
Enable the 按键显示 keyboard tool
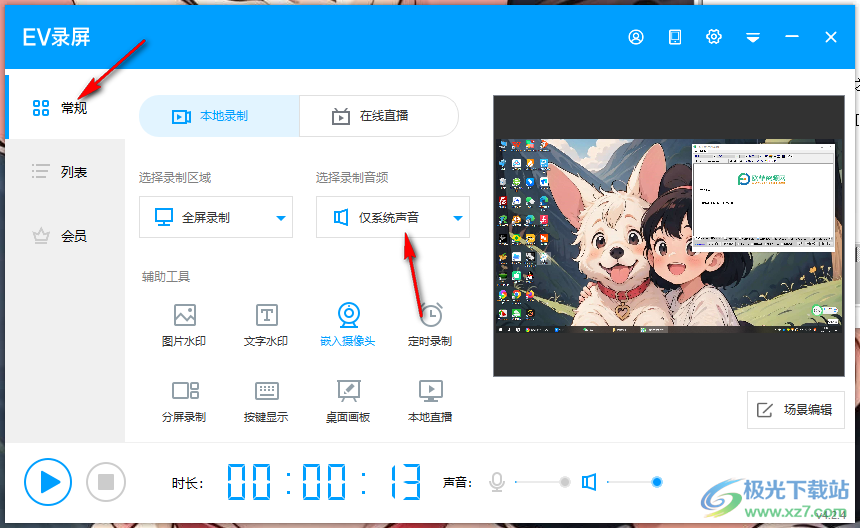click(x=266, y=401)
